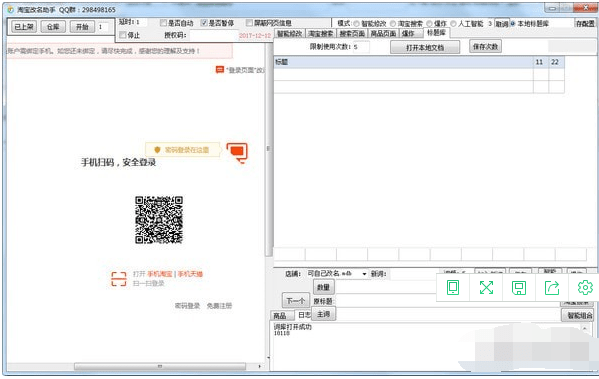Select the 淘宝搜索 mode radio button
Viewport: 599px width, 379px height.
393,24
